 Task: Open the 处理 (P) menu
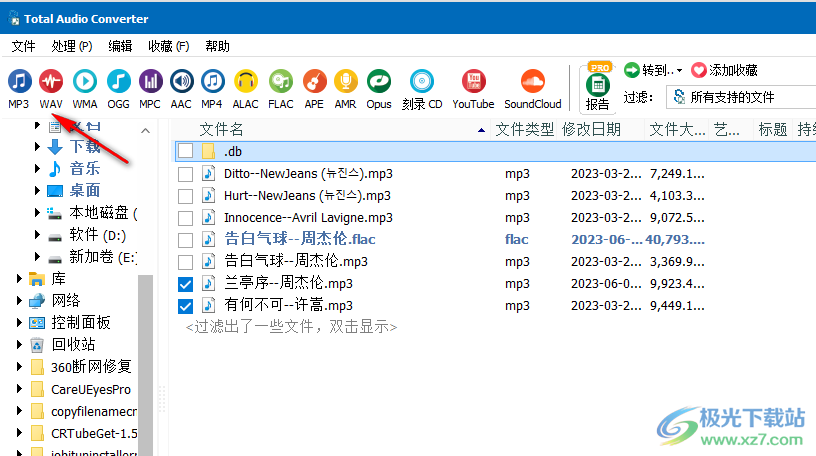point(72,46)
